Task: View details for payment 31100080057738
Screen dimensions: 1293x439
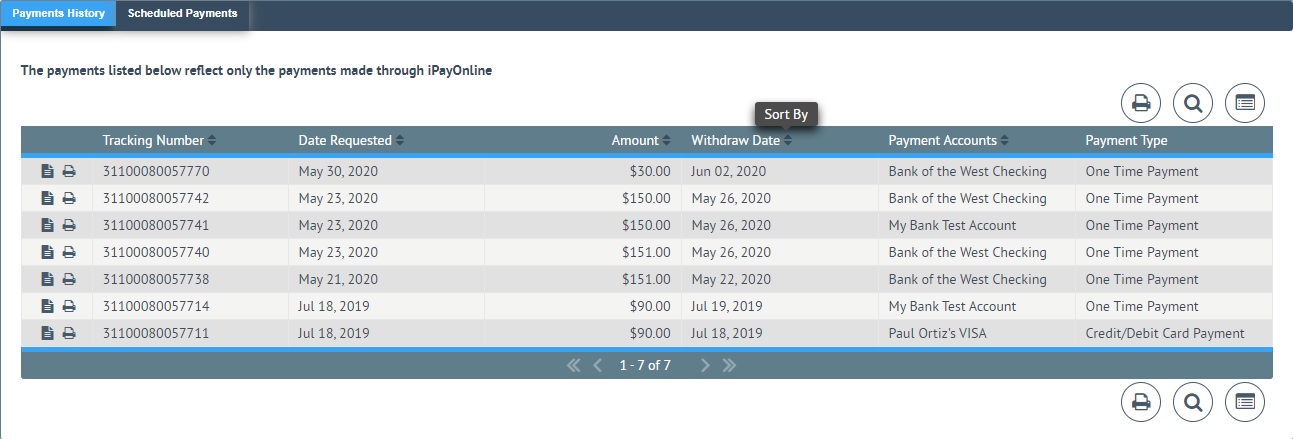Action: pyautogui.click(x=47, y=279)
